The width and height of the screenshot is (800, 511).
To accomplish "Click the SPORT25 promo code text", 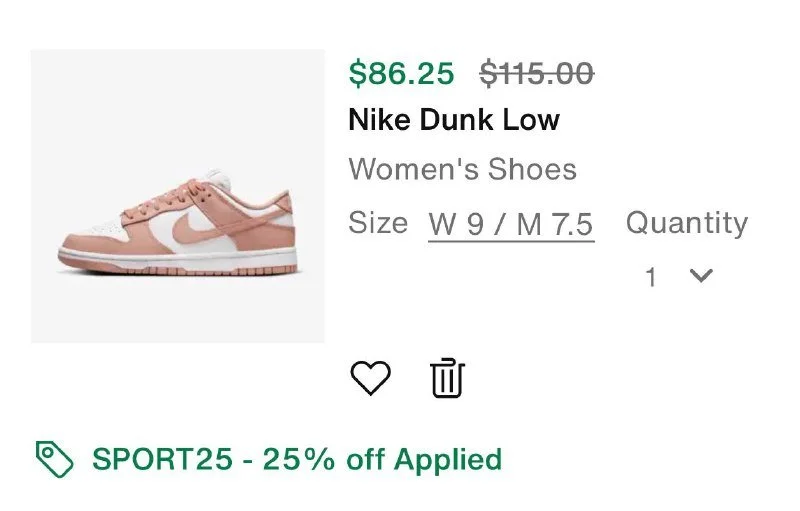I will point(162,459).
